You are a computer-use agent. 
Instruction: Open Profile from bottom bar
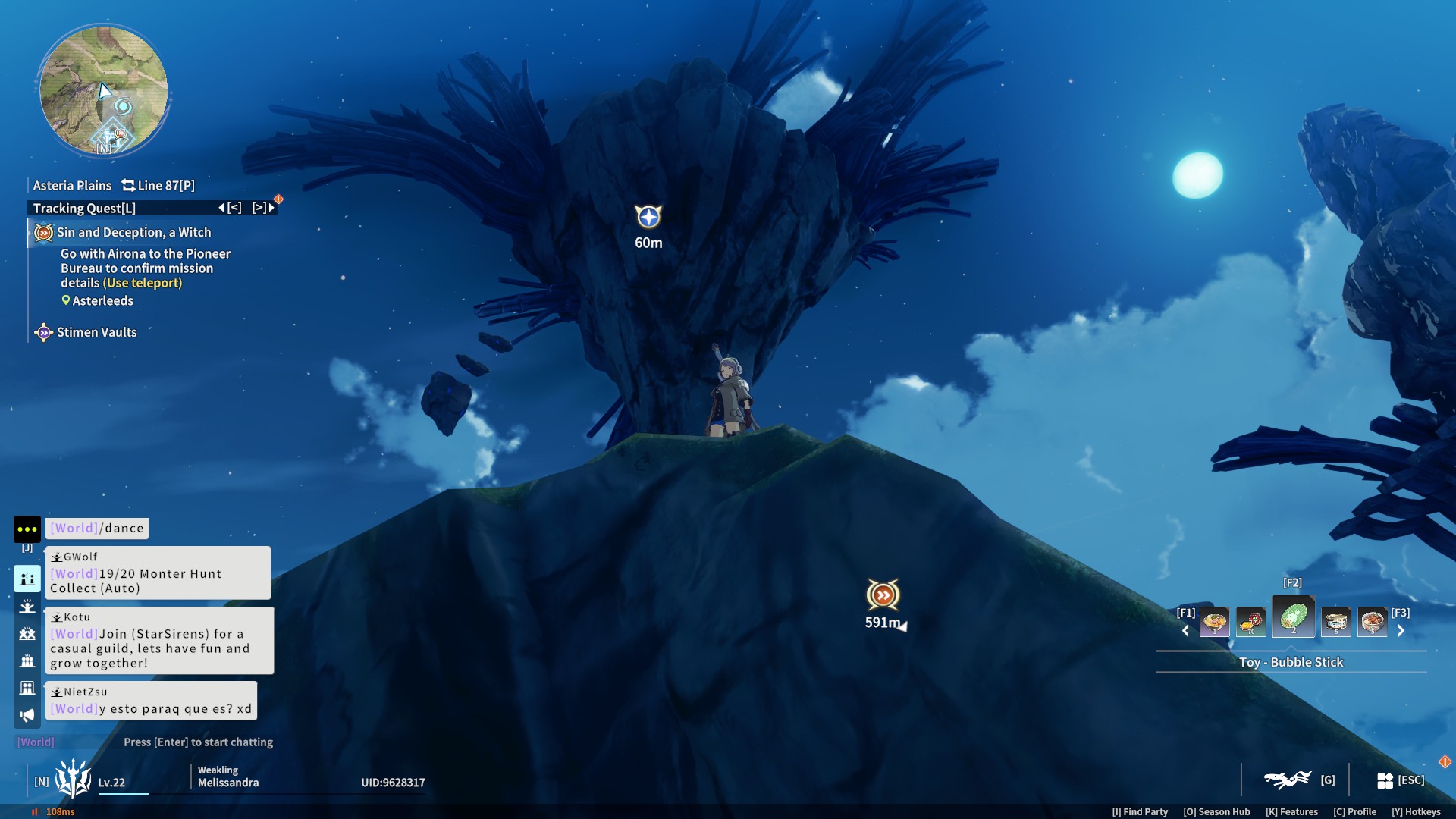point(1354,811)
